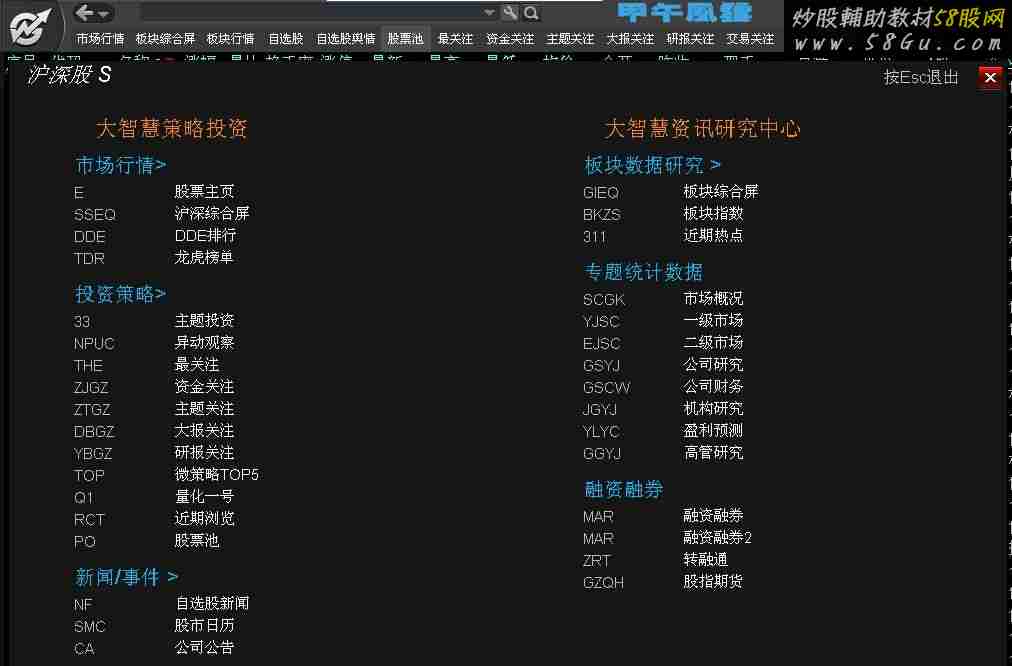The height and width of the screenshot is (666, 1012).
Task: Open the blue 市场行情> section heading
Action: 121,165
